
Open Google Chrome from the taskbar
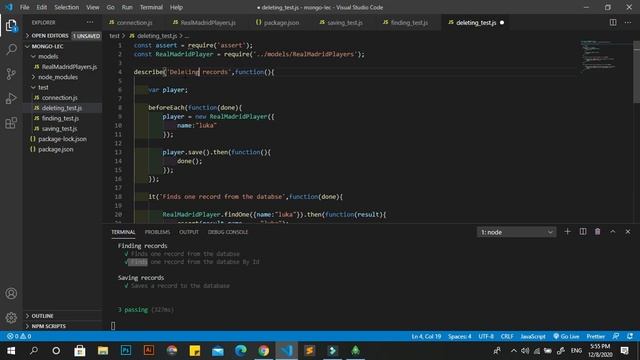coord(264,351)
